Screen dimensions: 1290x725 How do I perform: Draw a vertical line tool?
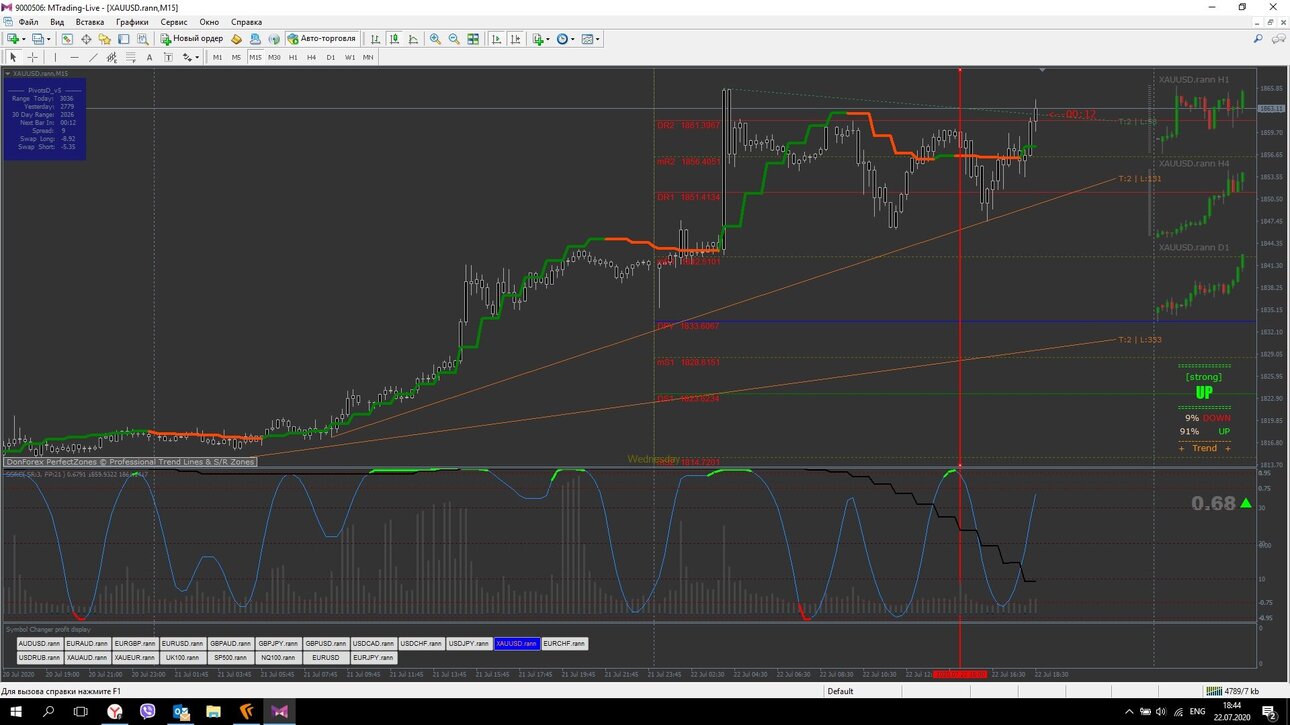point(55,57)
